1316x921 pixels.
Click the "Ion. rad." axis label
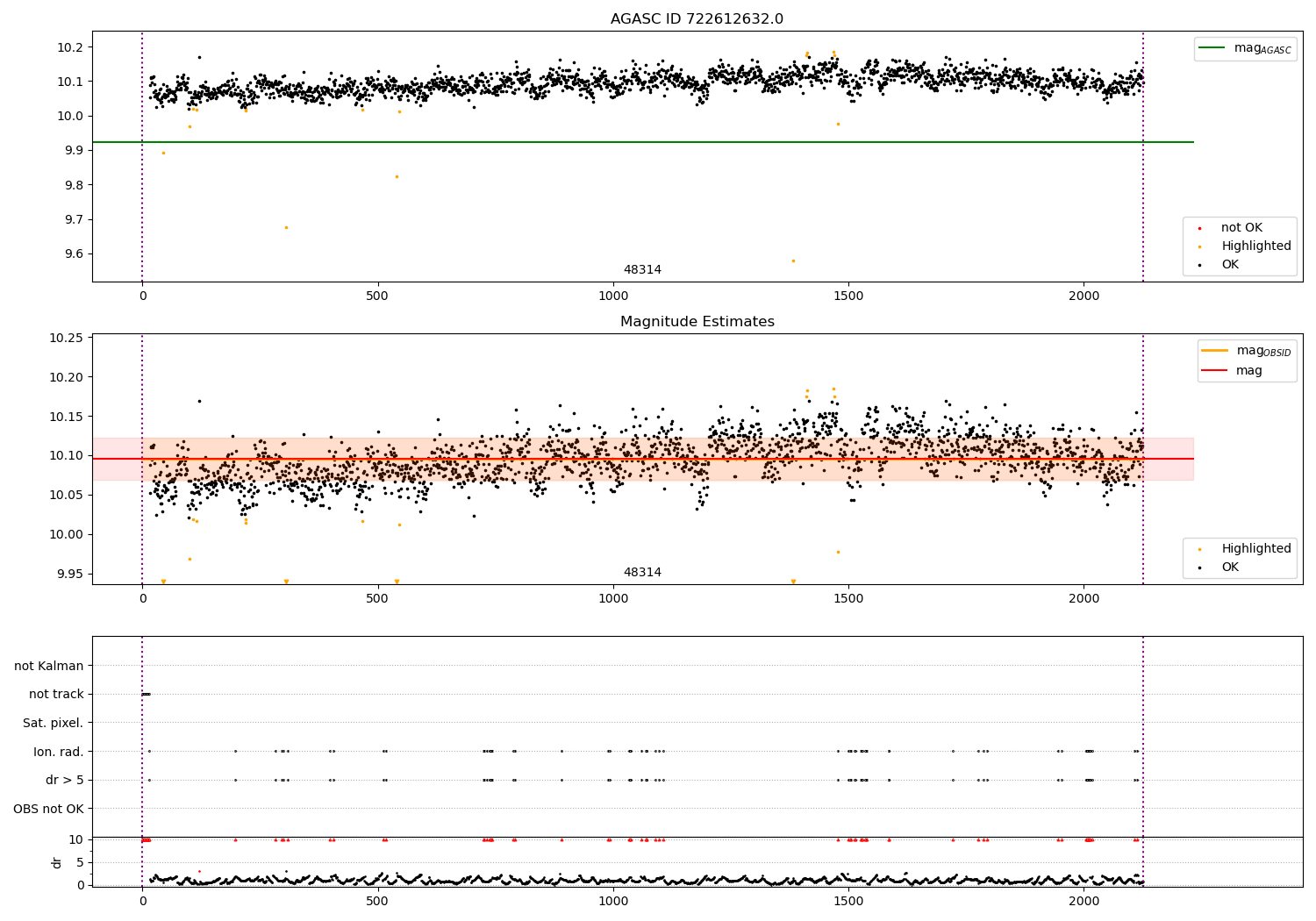(x=59, y=752)
